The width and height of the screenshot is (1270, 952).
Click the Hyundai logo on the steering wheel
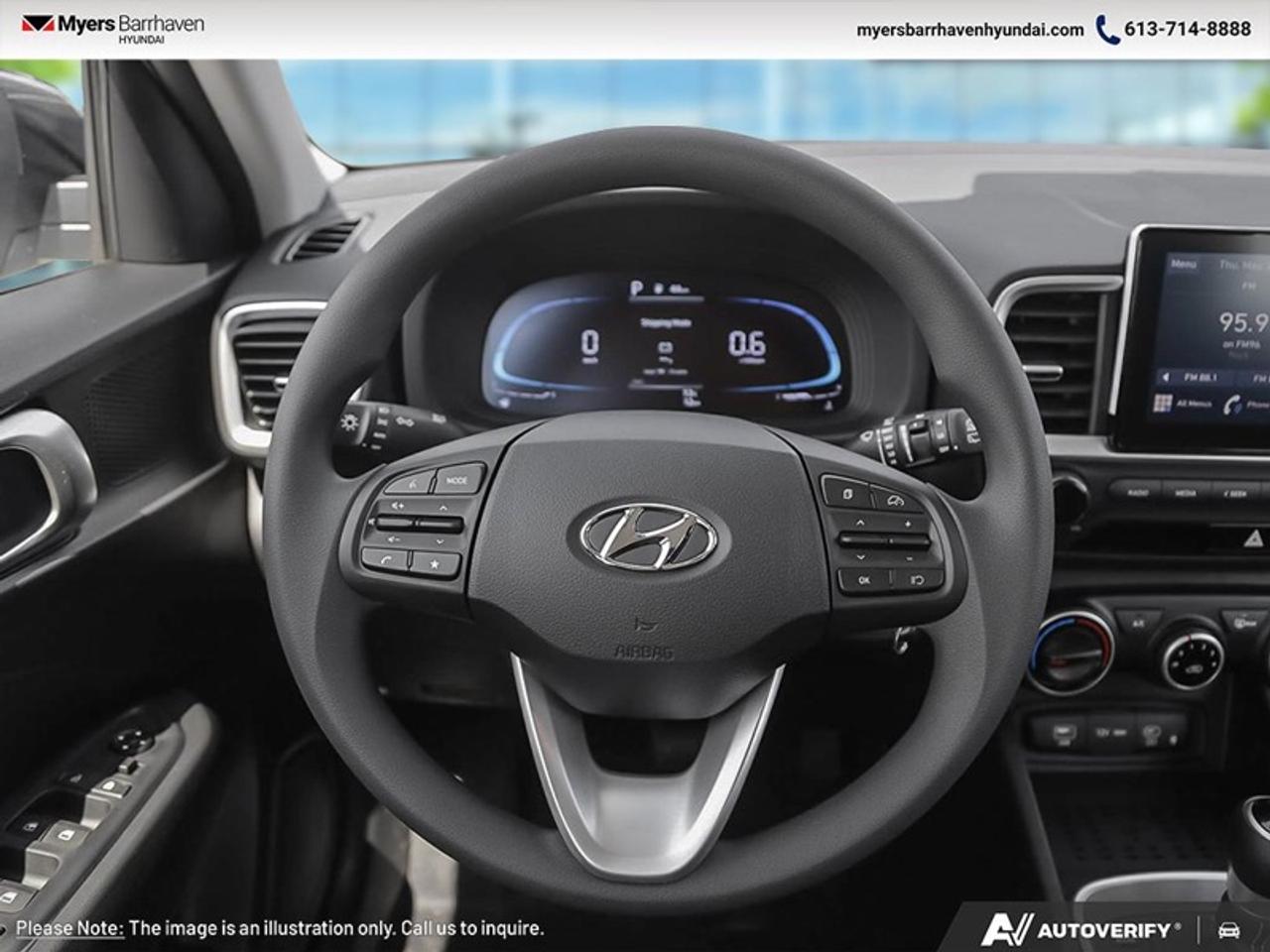click(647, 536)
